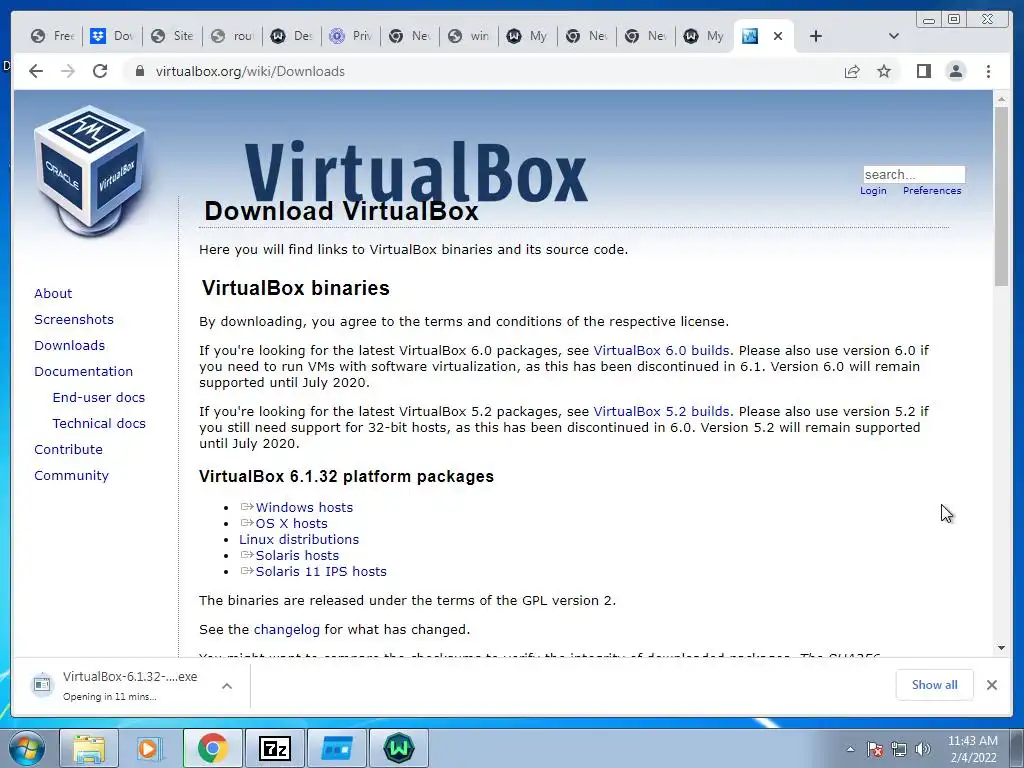Open the changelog link
This screenshot has width=1024, height=768.
[x=287, y=630]
